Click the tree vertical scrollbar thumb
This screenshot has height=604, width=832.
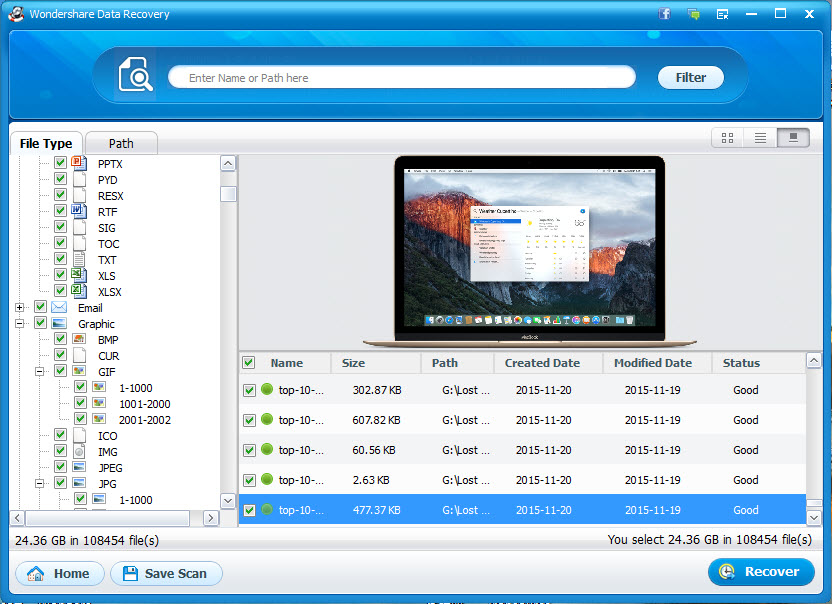click(x=228, y=194)
